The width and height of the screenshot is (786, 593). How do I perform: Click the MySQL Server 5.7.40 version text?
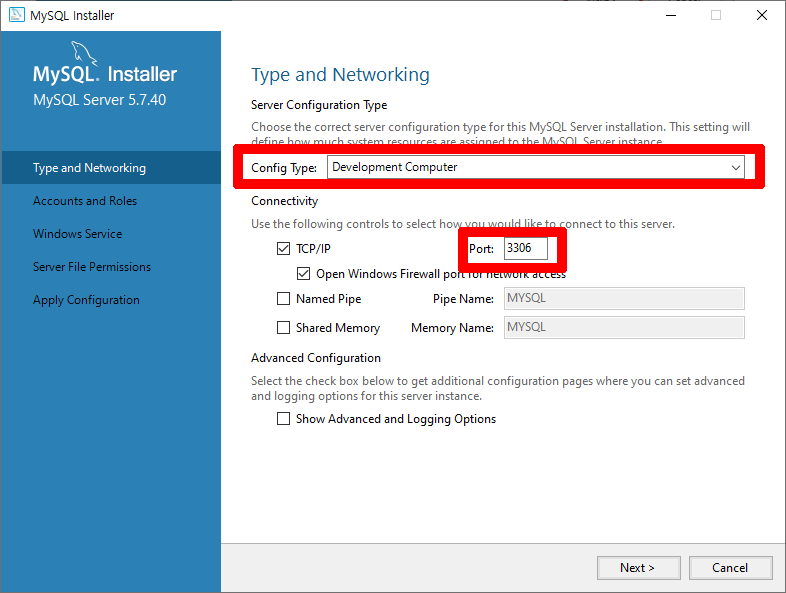pos(99,100)
